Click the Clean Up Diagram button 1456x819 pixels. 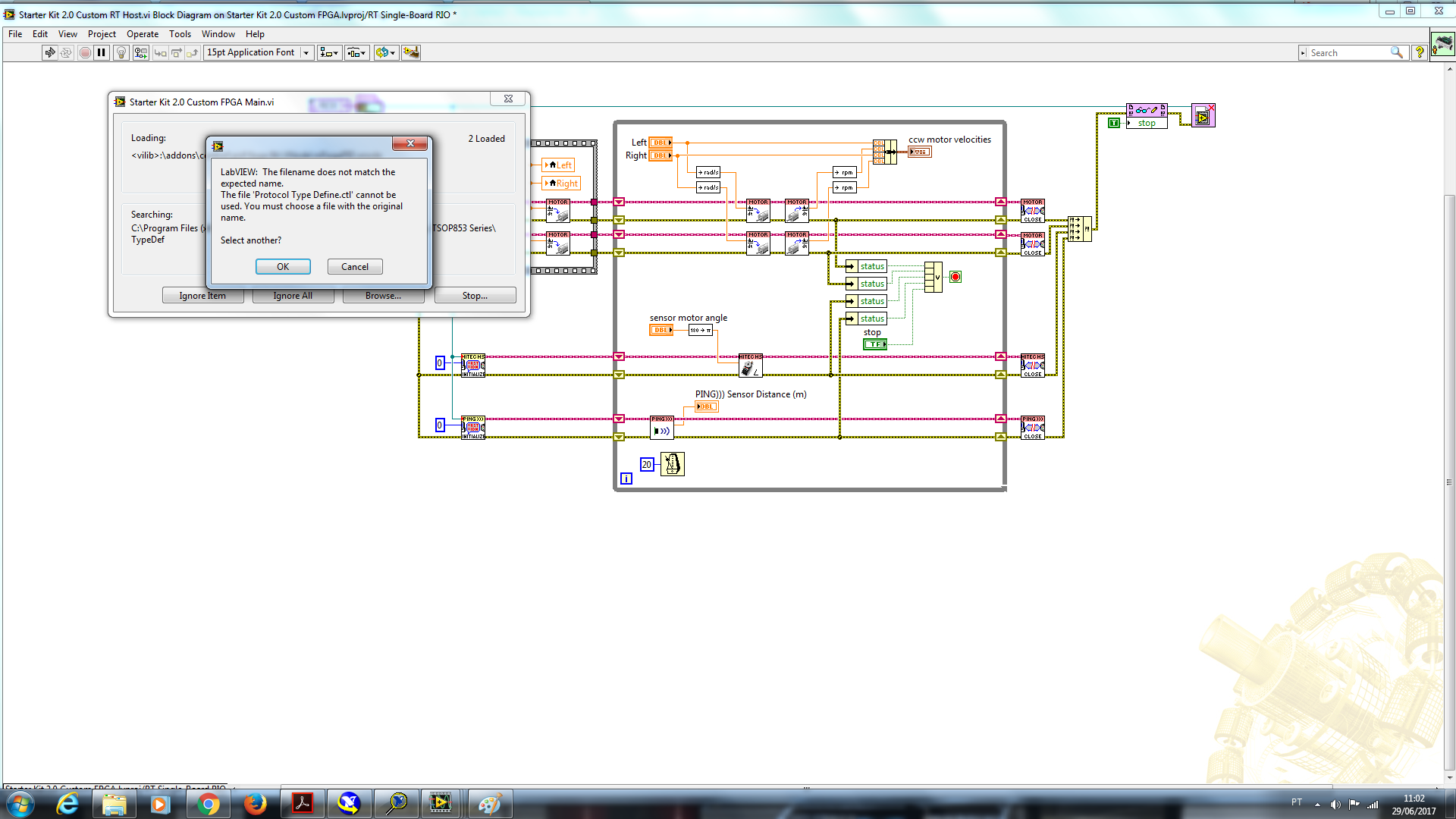pyautogui.click(x=411, y=52)
